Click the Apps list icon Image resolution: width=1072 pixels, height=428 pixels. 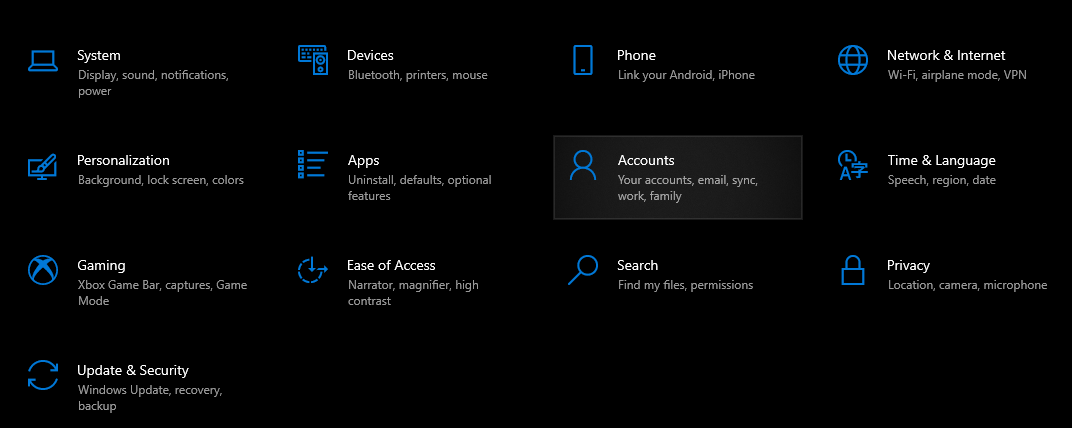pos(313,165)
